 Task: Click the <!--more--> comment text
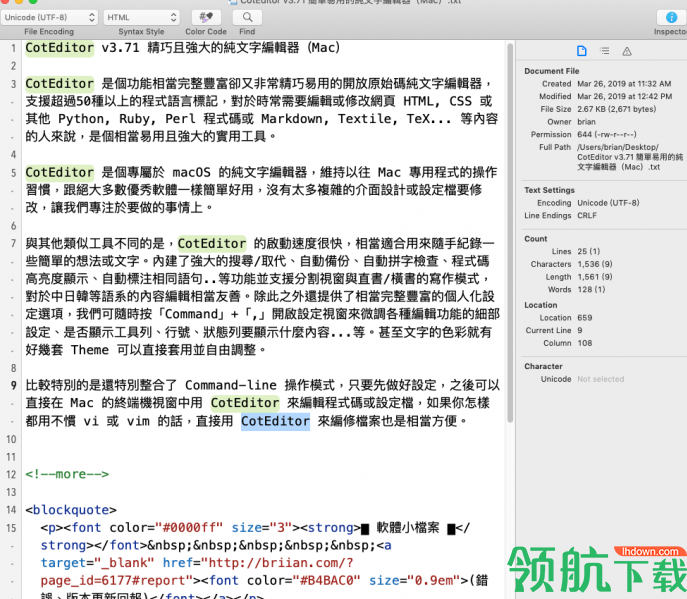point(67,474)
